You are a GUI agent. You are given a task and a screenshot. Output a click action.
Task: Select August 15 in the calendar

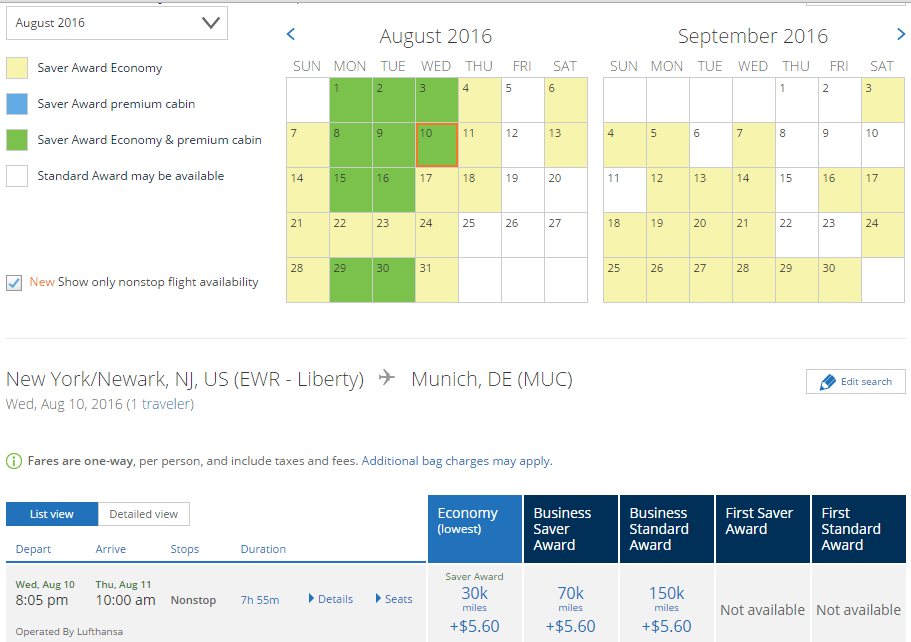coord(351,190)
